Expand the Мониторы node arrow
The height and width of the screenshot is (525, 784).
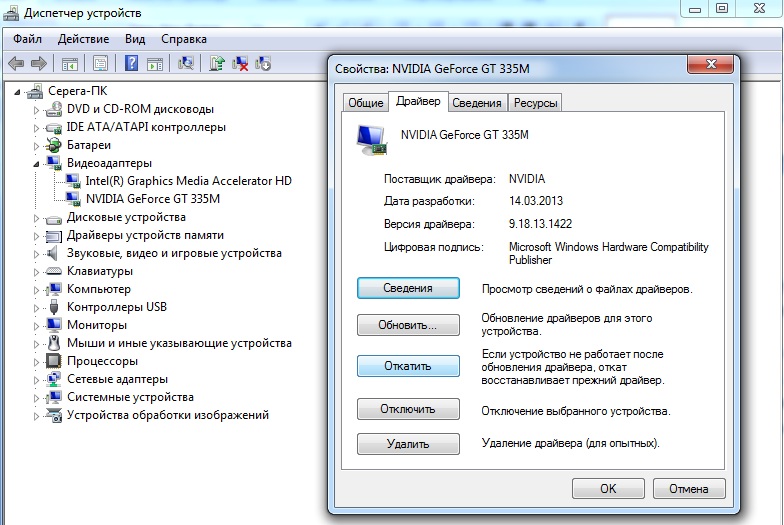[x=36, y=326]
